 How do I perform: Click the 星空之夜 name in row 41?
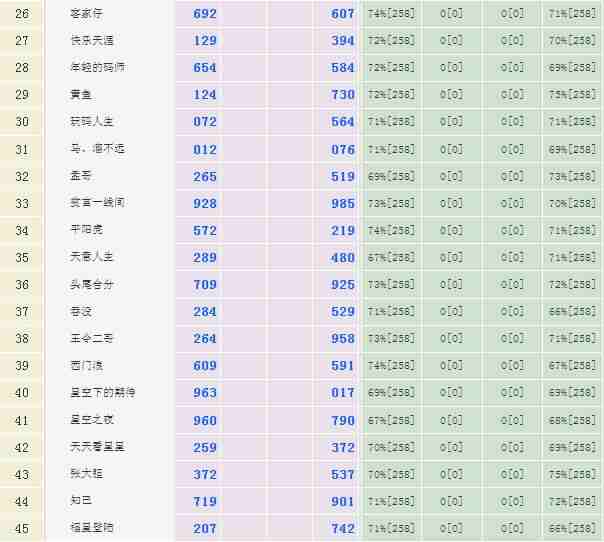(92, 420)
